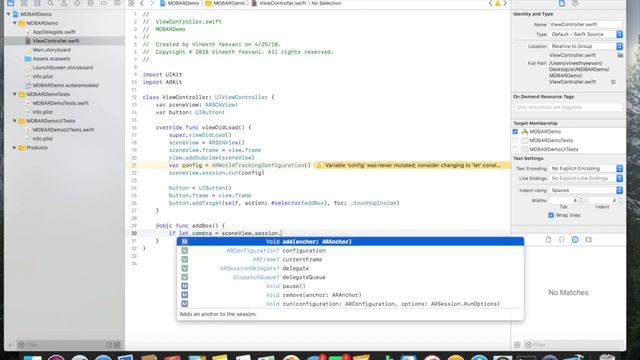
Task: Expand the Products group
Action: click(x=15, y=148)
